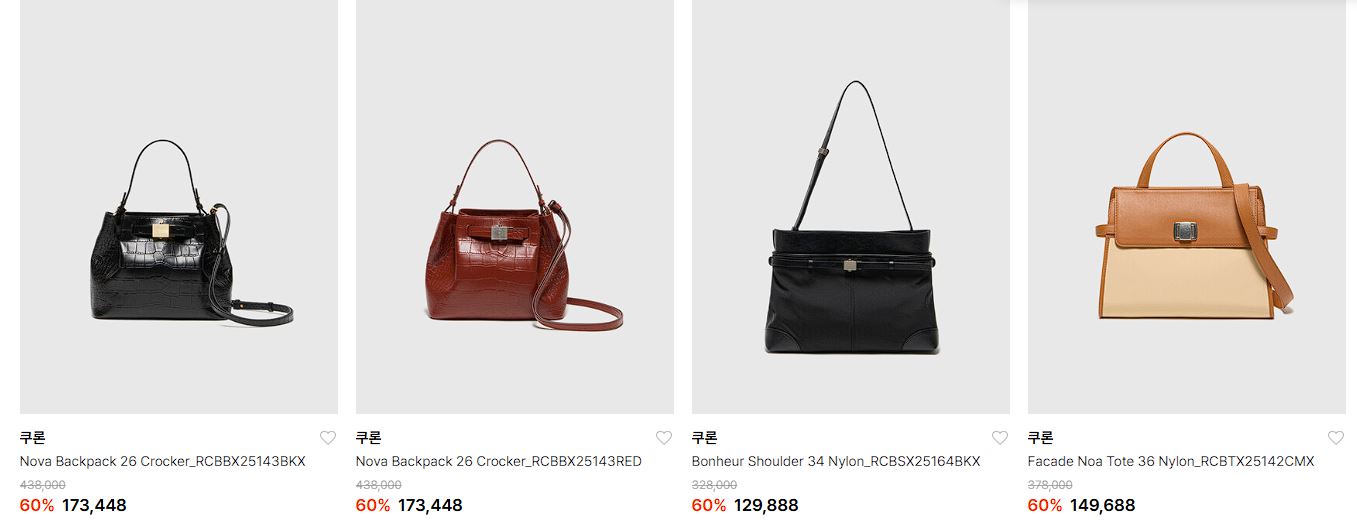Screen dimensions: 1357x522
Task: Add Bonheur Shoulder 34 Nylon to wishlist
Action: click(x=1000, y=438)
